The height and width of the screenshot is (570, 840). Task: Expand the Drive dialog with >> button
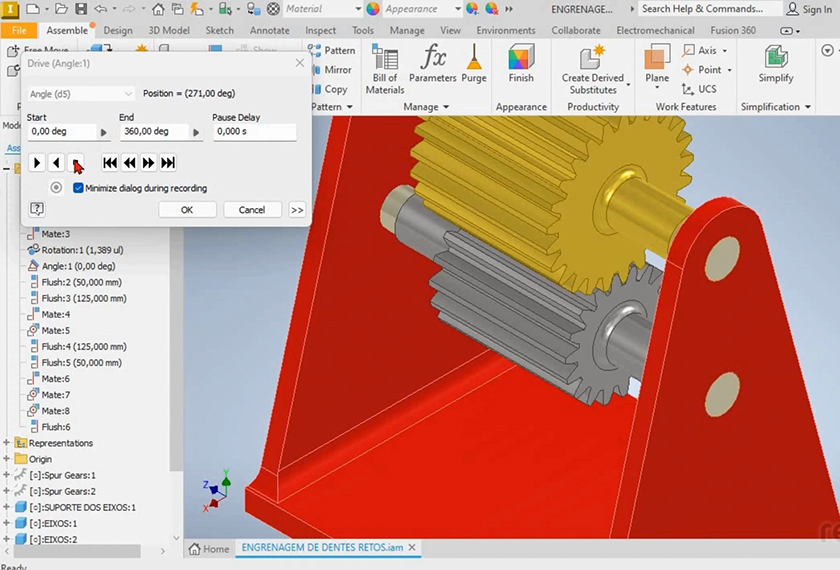(297, 210)
